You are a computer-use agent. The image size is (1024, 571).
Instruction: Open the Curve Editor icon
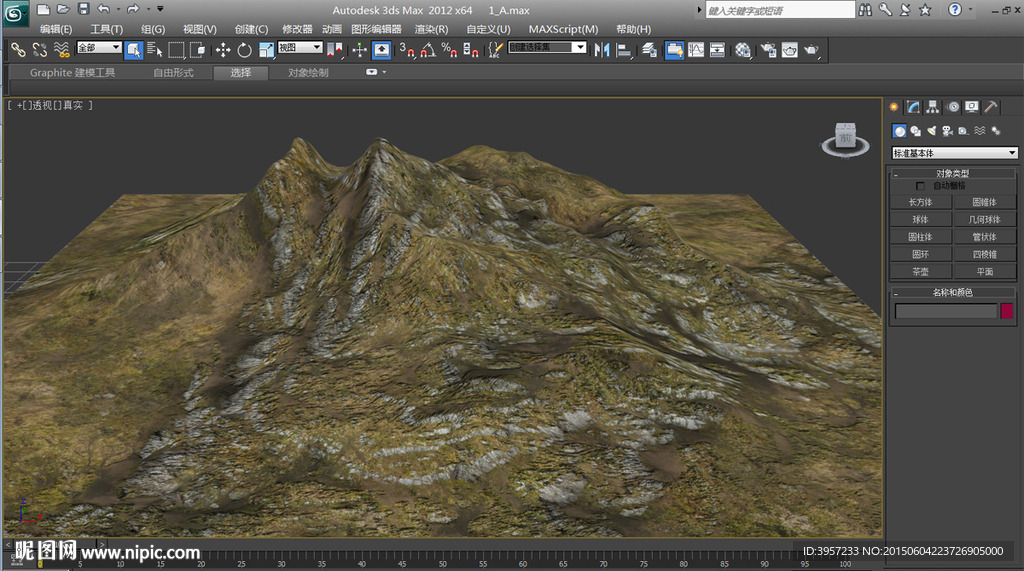click(696, 50)
